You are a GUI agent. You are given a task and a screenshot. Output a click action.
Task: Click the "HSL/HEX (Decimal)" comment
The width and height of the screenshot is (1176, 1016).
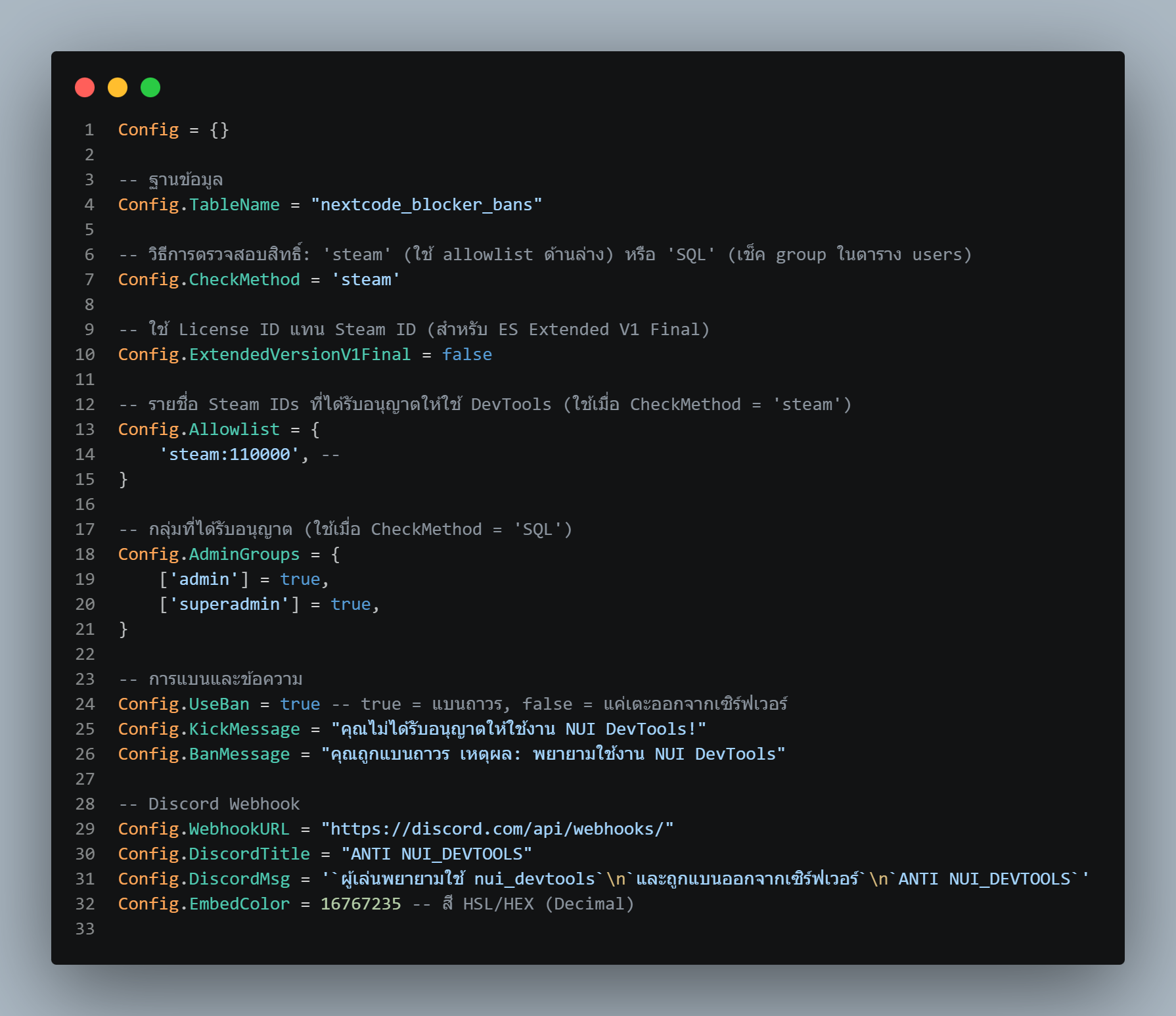(x=523, y=904)
